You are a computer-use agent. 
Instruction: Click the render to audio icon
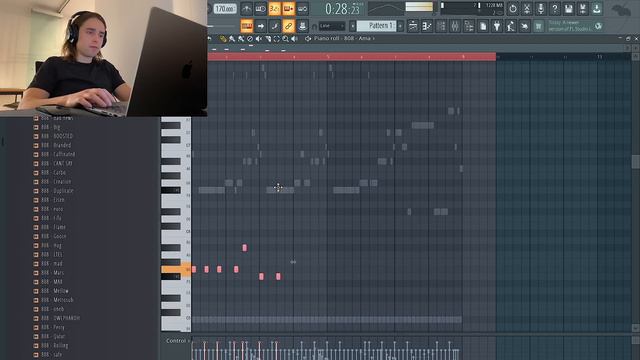point(582,9)
